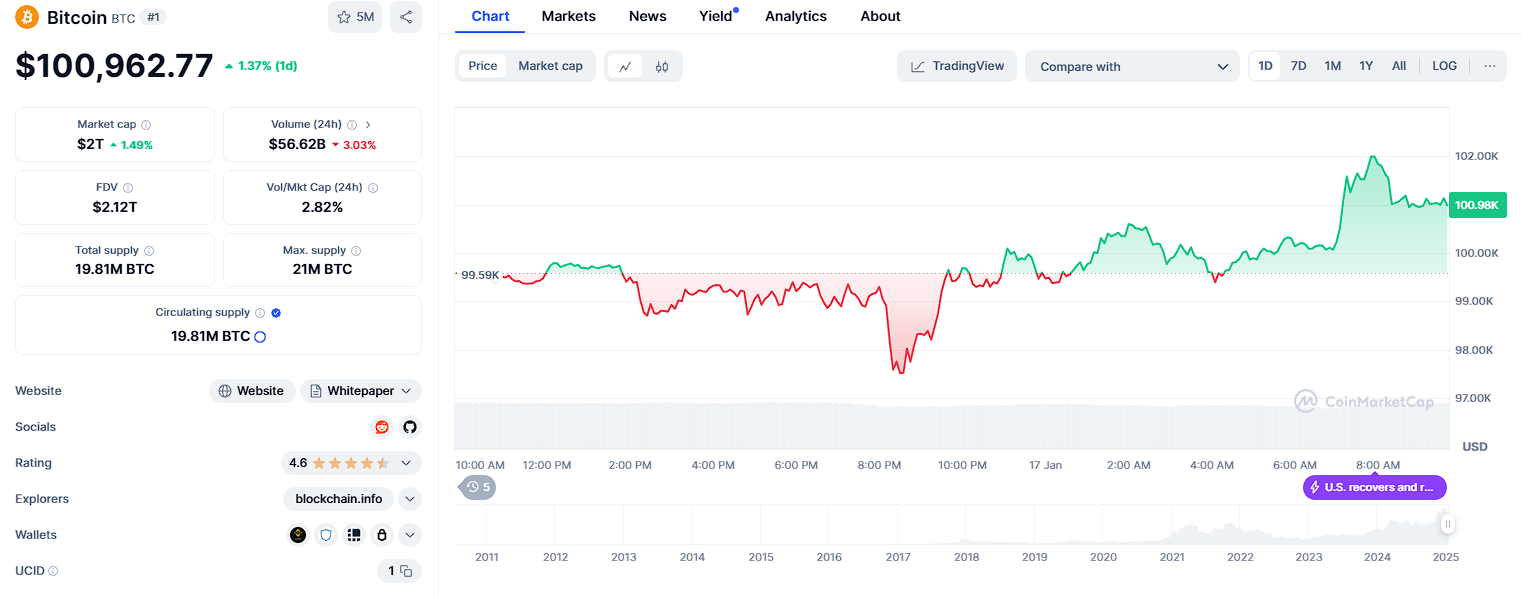Image resolution: width=1521 pixels, height=596 pixels.
Task: Switch to line chart view
Action: 625,66
